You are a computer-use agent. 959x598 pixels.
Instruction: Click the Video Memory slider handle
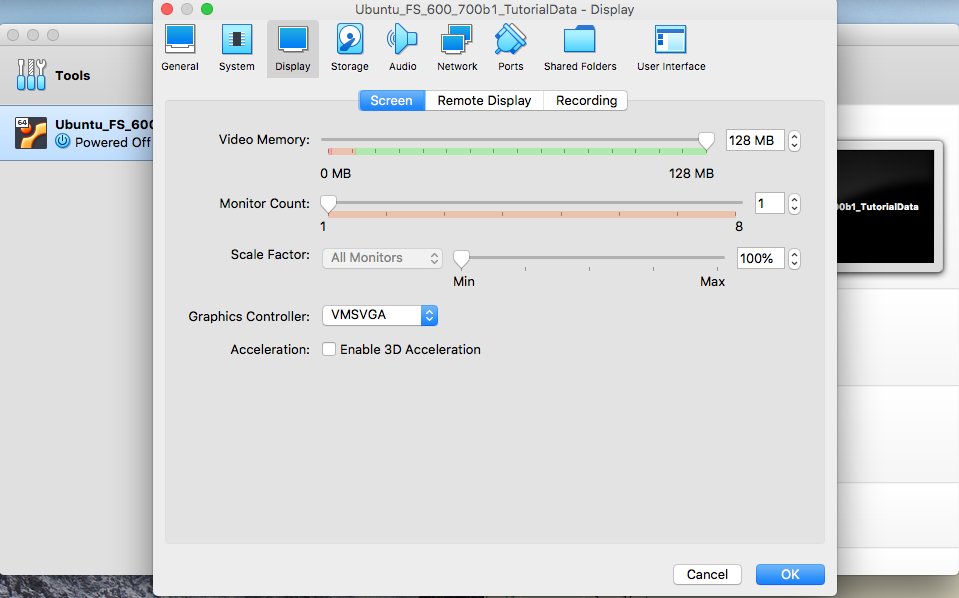point(706,140)
